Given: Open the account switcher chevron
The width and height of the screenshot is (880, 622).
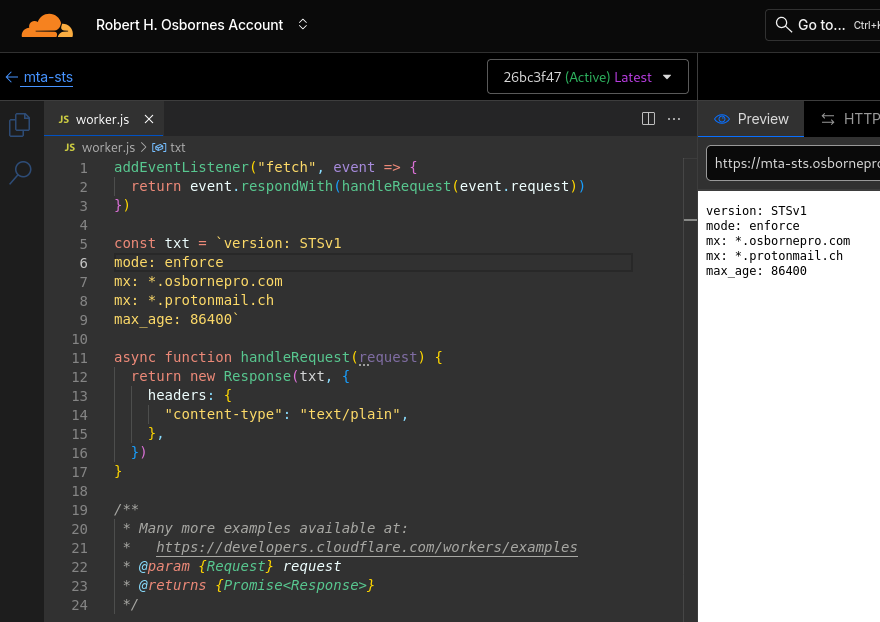Looking at the screenshot, I should [x=302, y=25].
